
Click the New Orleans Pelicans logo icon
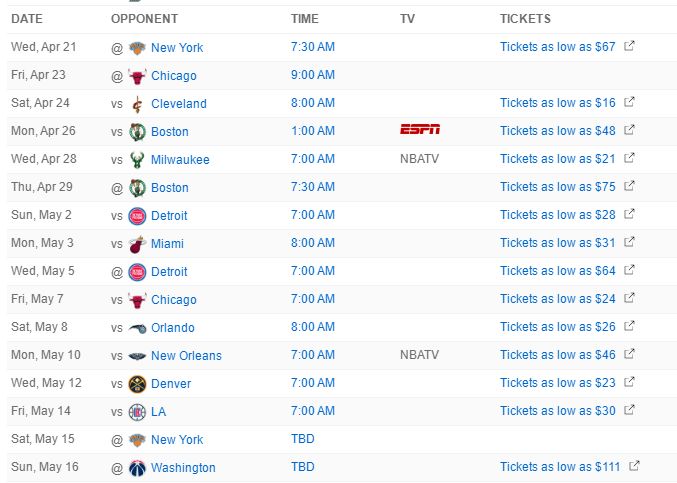[137, 355]
